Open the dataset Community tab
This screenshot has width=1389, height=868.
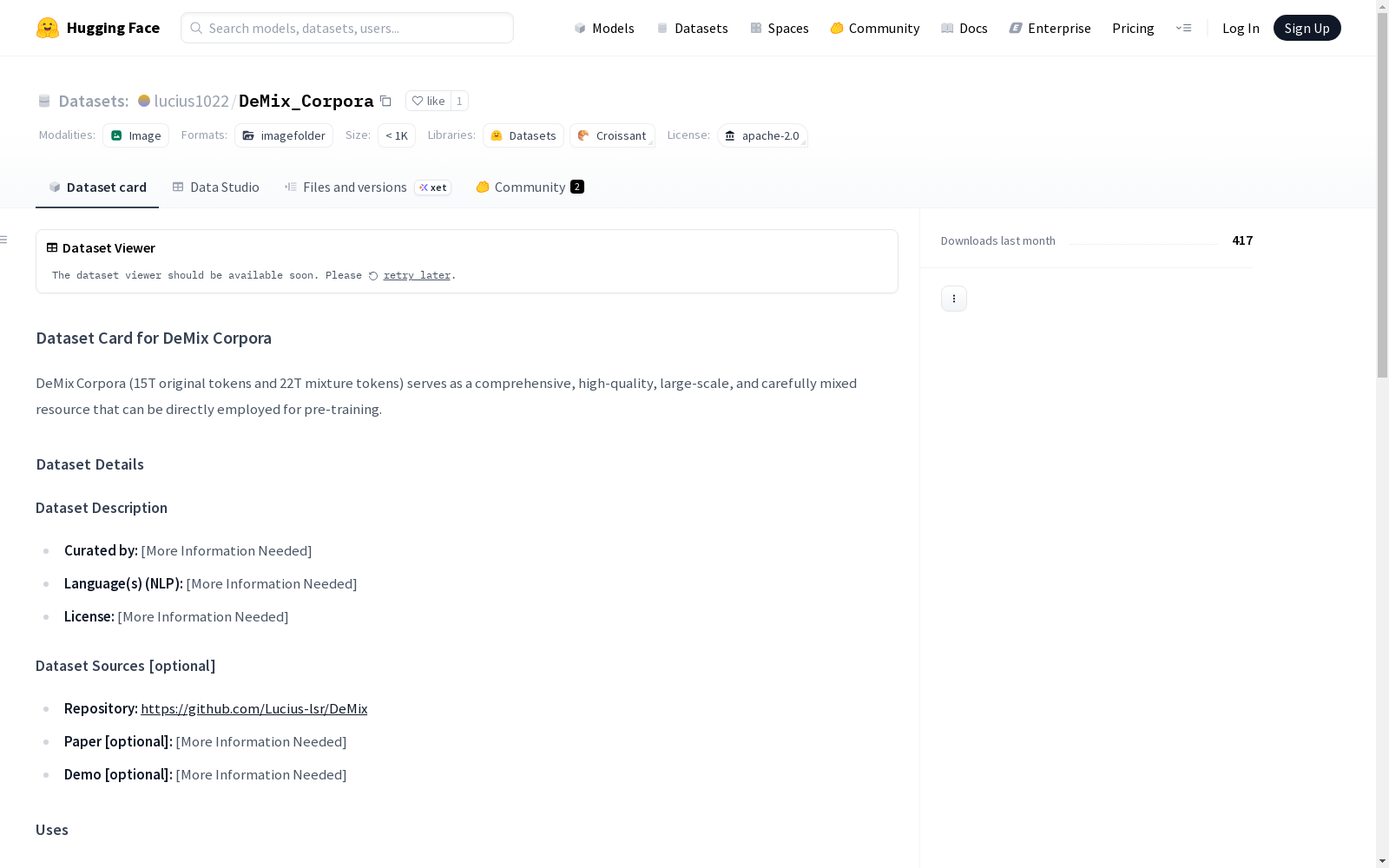pos(530,187)
